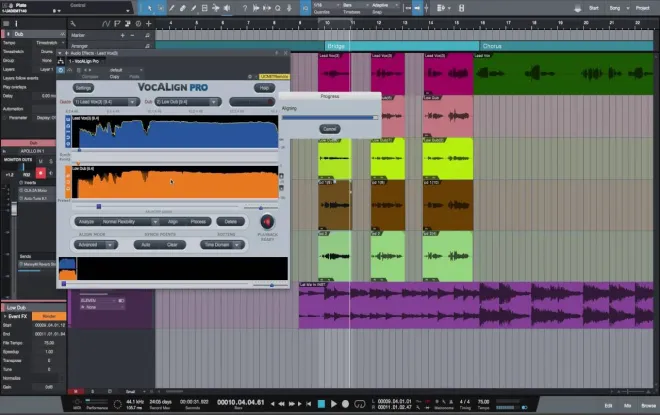The height and width of the screenshot is (415, 660).
Task: Click the lower overview zoom slider handle
Action: (x=272, y=285)
